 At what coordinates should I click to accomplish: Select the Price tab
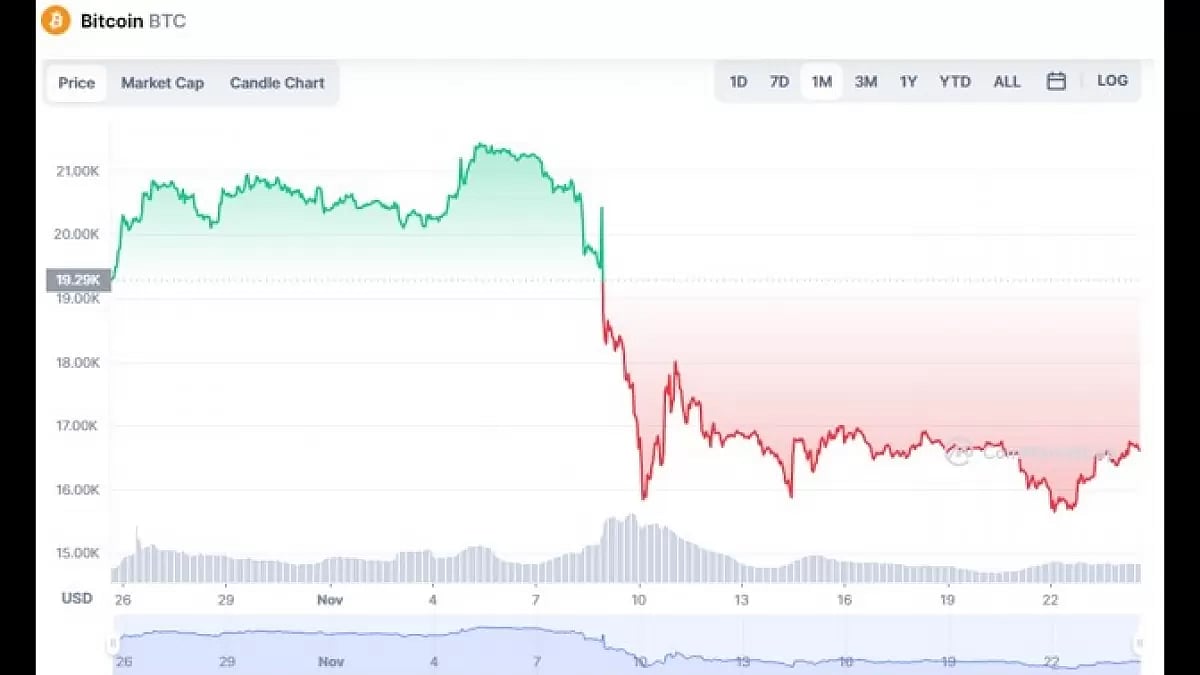pyautogui.click(x=75, y=83)
